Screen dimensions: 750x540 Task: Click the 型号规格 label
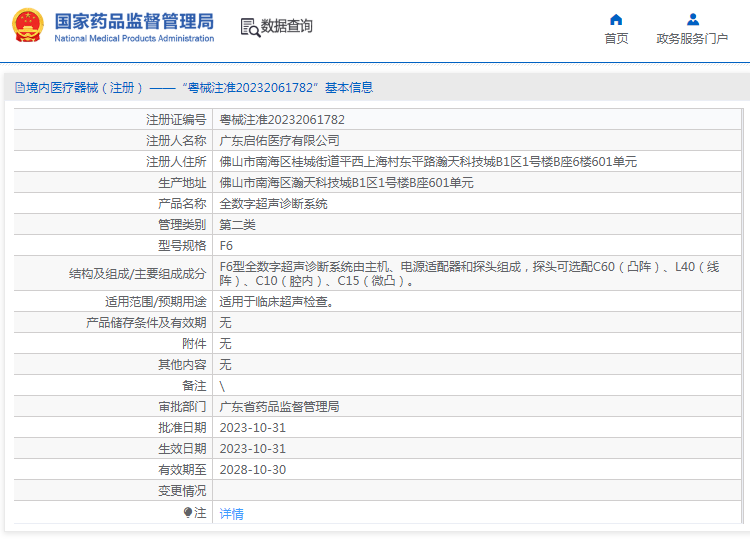[x=182, y=246]
